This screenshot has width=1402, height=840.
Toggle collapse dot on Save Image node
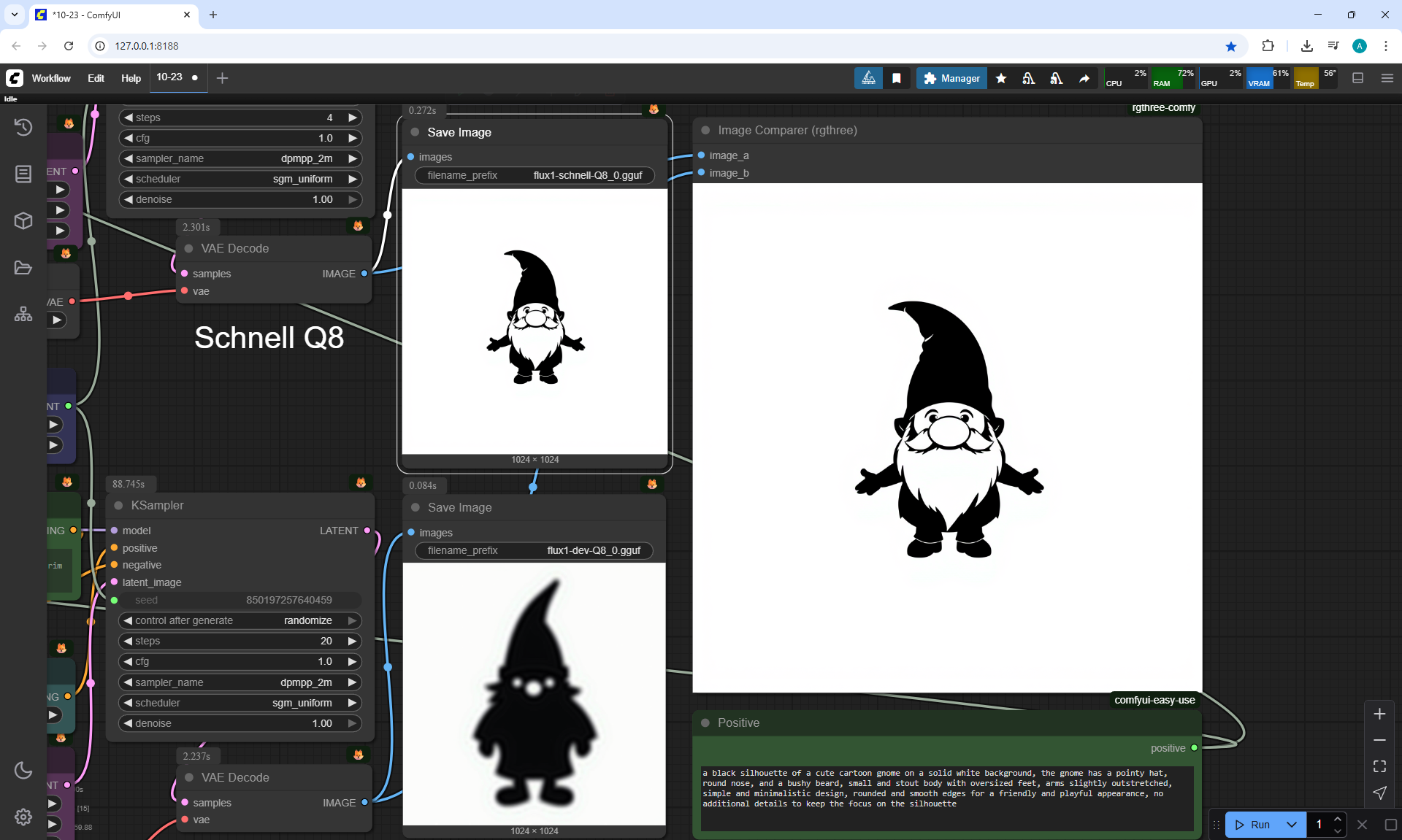(415, 132)
